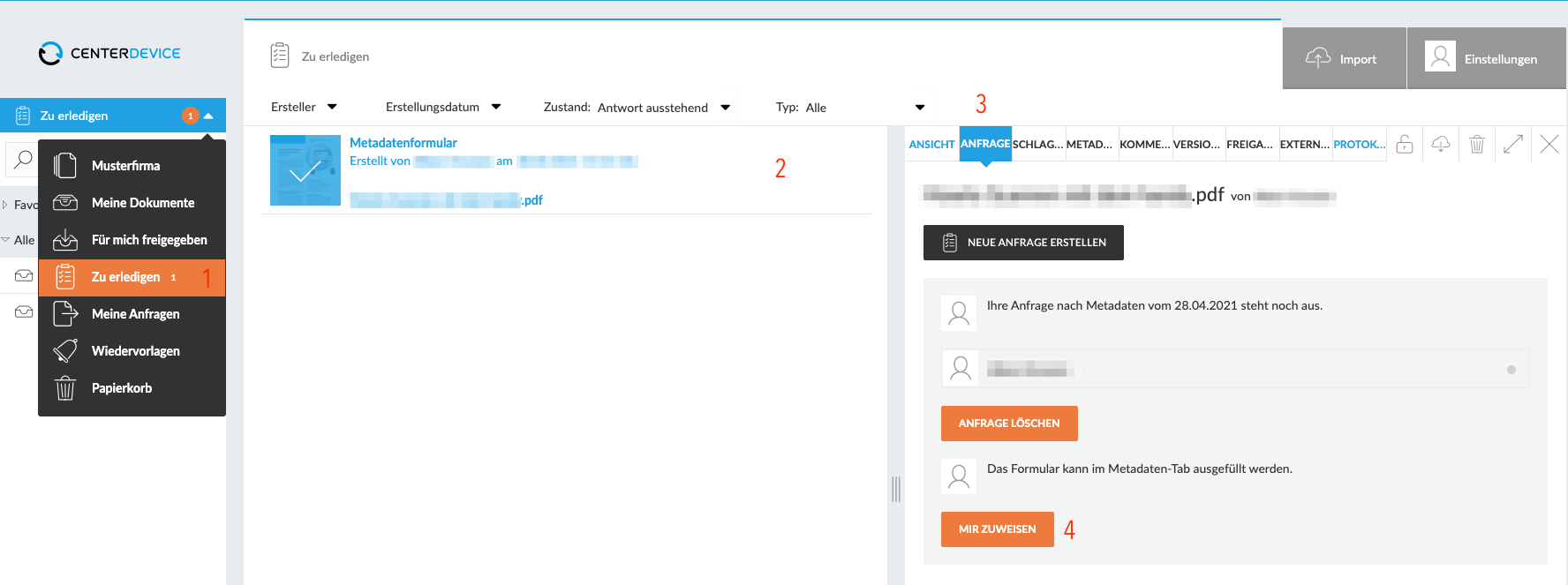The width and height of the screenshot is (1568, 585).
Task: Click the Import cloud upload icon
Action: coord(1318,58)
